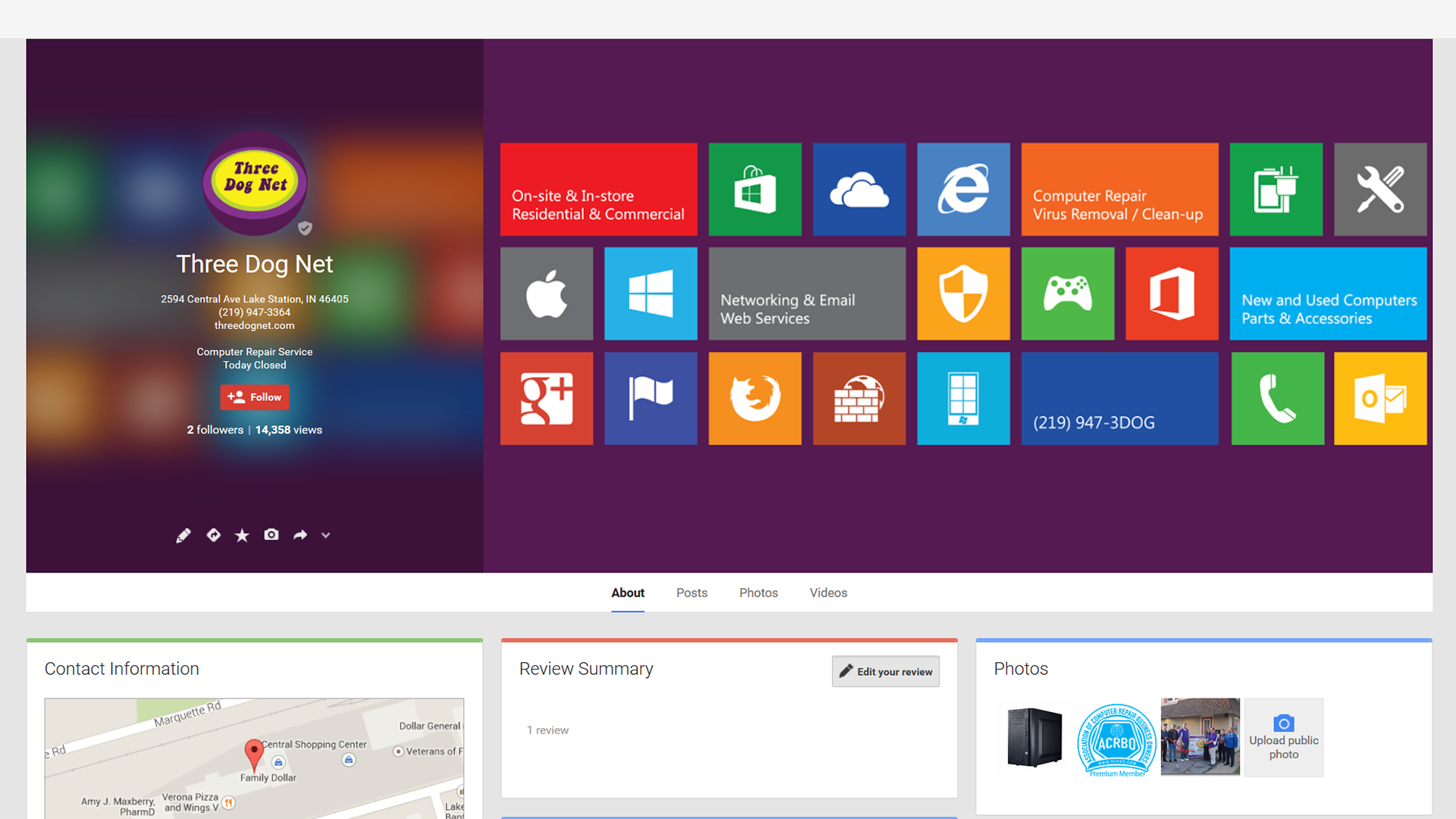1456x819 pixels.
Task: Click the pencil edit icon under profile
Action: 184,535
